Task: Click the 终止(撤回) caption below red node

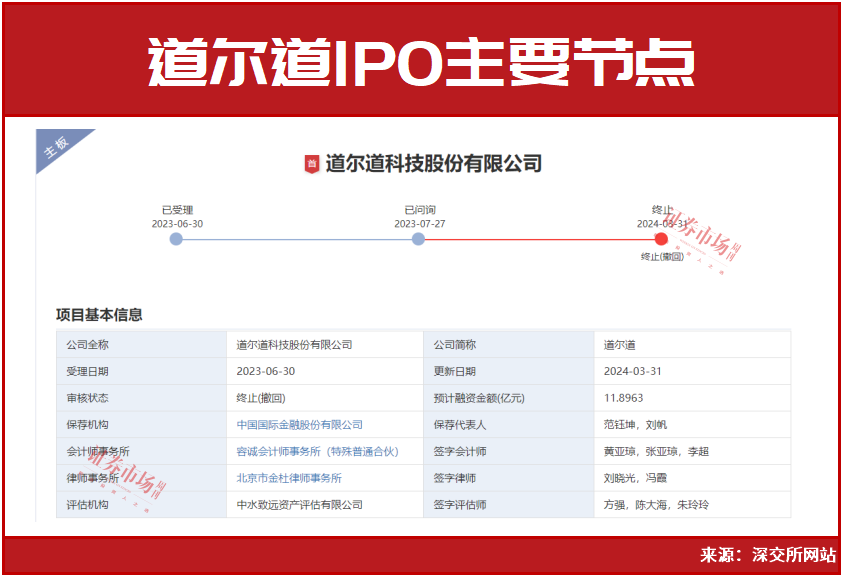Action: point(662,257)
